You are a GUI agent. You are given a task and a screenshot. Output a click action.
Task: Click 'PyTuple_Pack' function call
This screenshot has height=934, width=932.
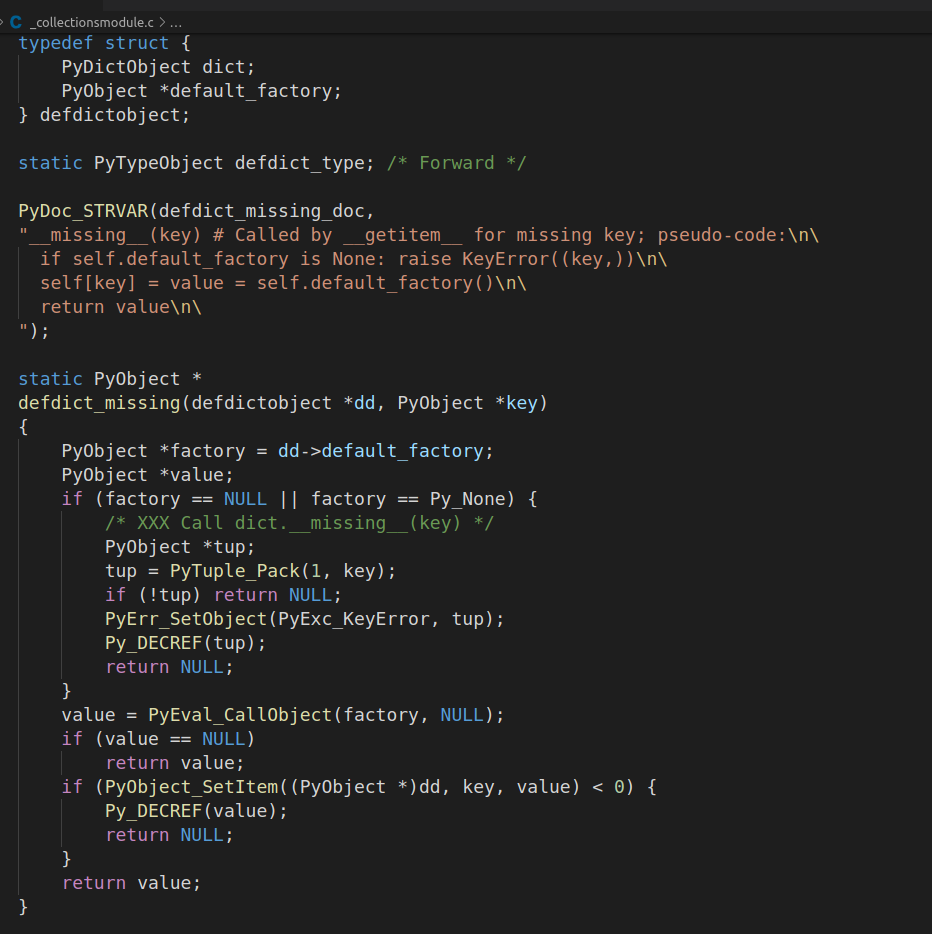click(x=235, y=571)
